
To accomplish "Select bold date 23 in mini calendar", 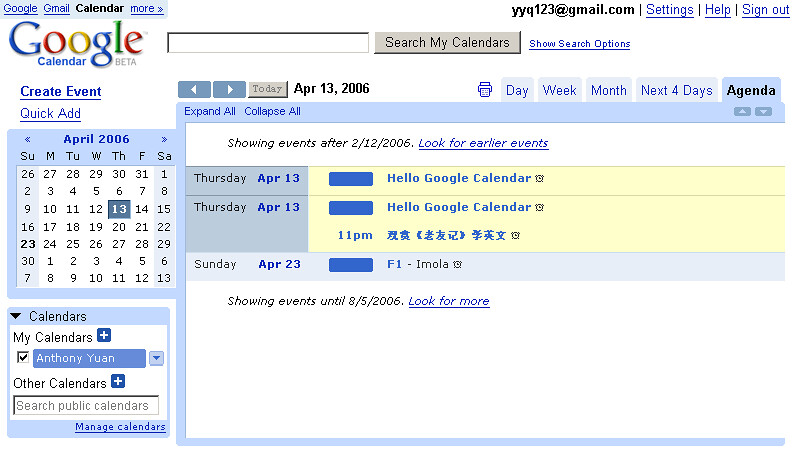I will point(28,244).
